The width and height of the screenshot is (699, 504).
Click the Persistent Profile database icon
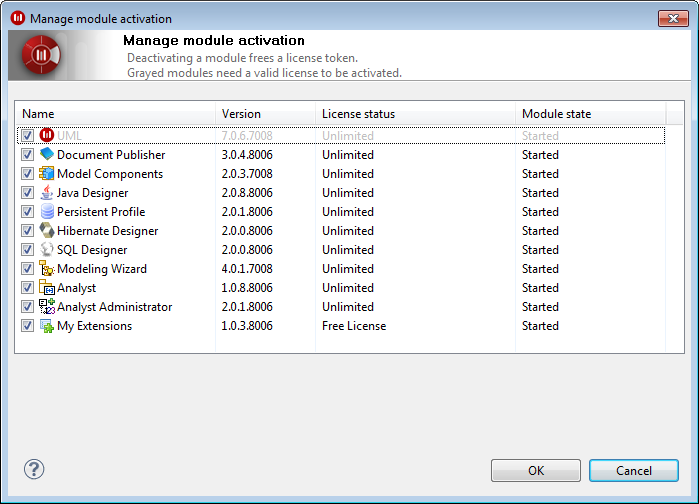point(47,211)
